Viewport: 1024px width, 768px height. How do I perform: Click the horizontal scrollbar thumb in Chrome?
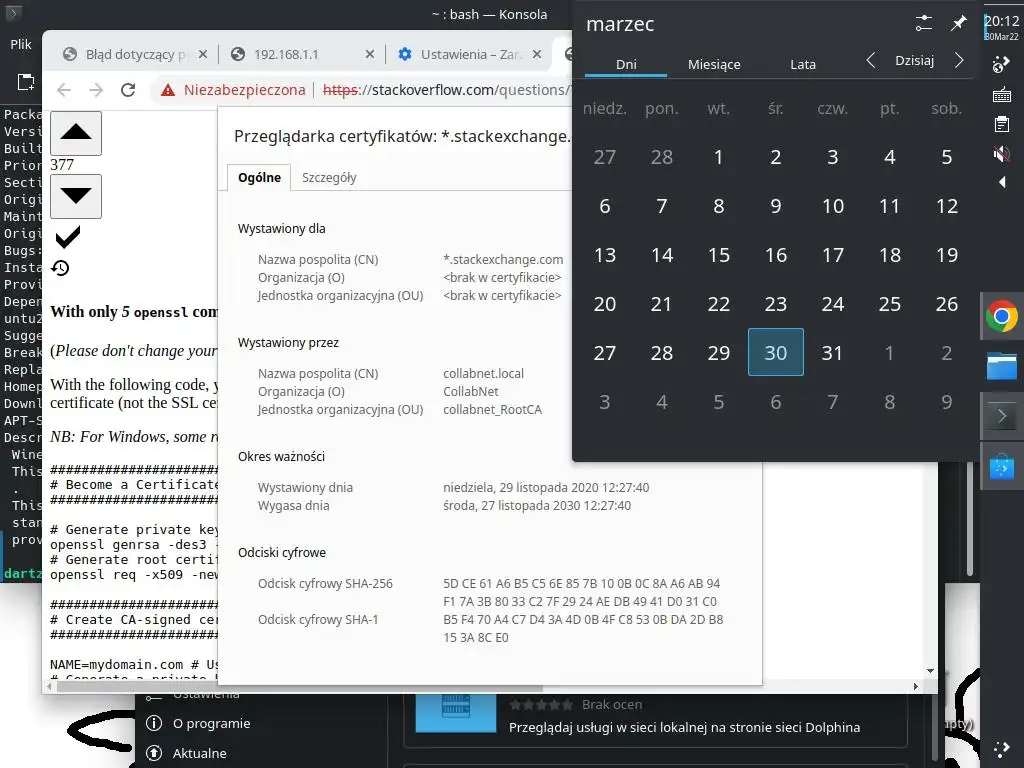300,688
